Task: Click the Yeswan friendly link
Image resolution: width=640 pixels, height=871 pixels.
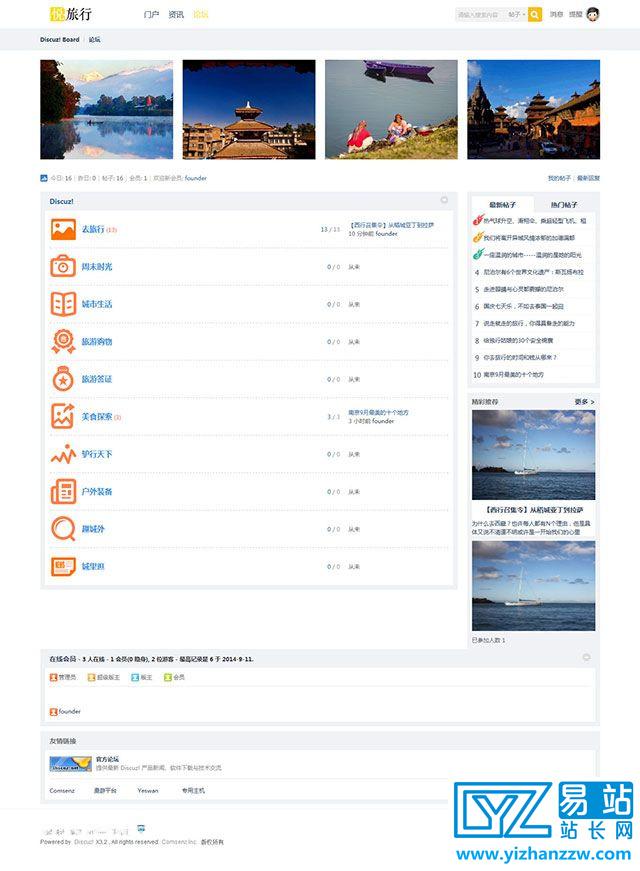Action: pyautogui.click(x=148, y=790)
